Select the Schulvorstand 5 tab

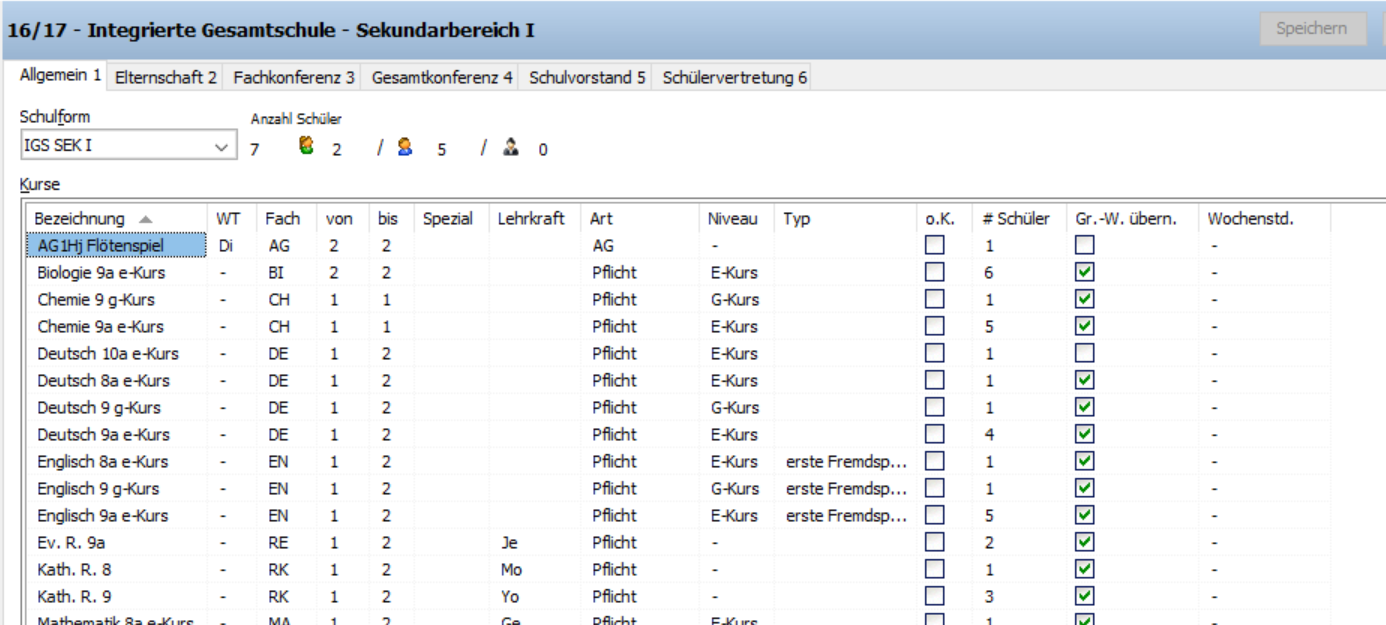coord(587,77)
